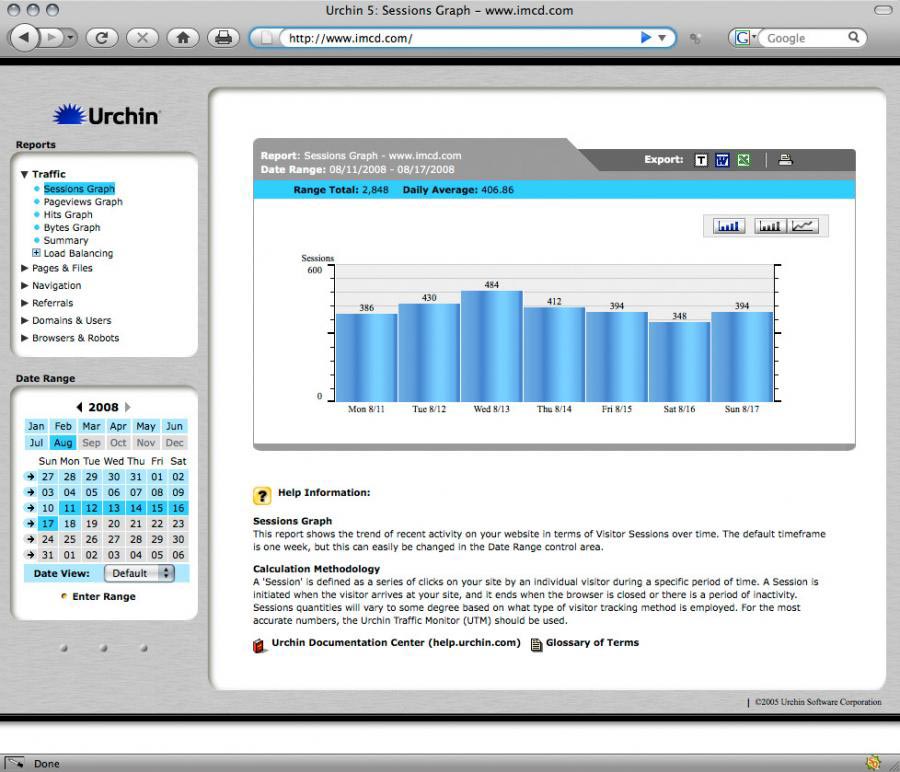Select the Jul month tab
Viewport: 900px width, 772px height.
pyautogui.click(x=36, y=443)
